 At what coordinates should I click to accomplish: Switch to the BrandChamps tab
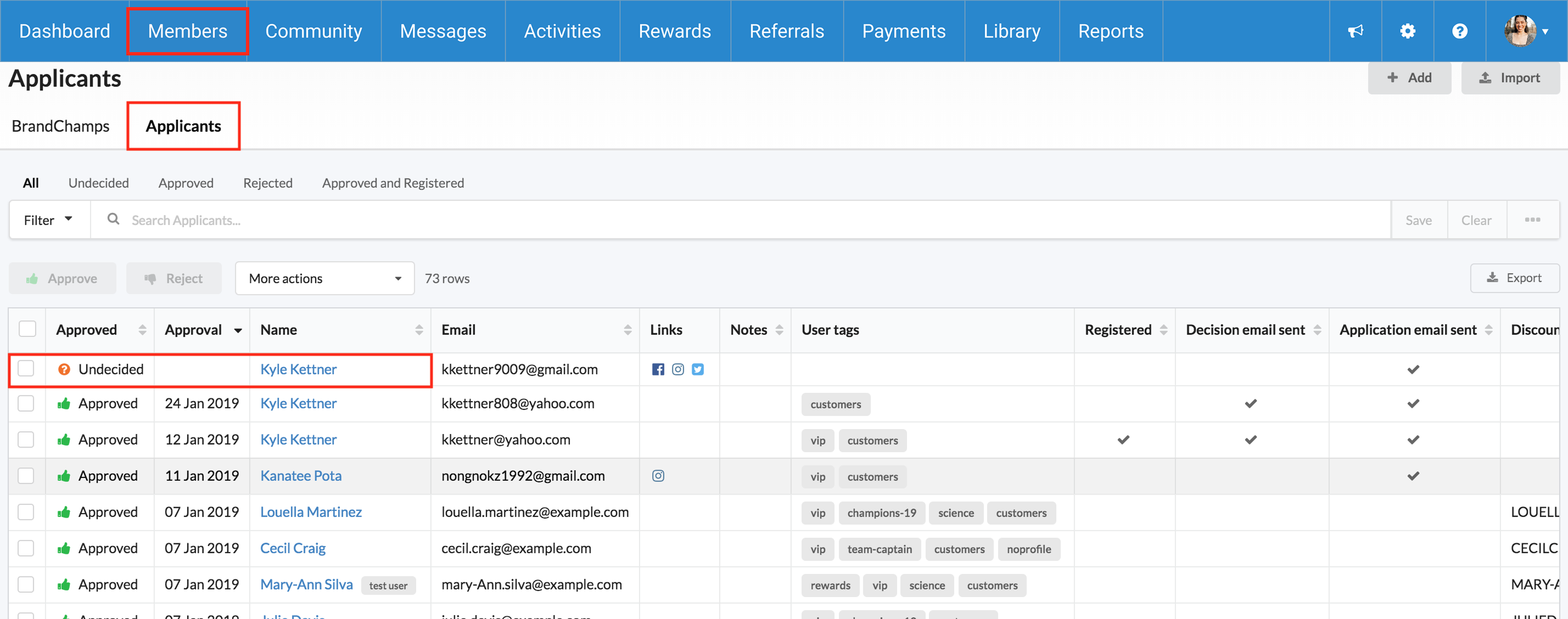coord(61,126)
